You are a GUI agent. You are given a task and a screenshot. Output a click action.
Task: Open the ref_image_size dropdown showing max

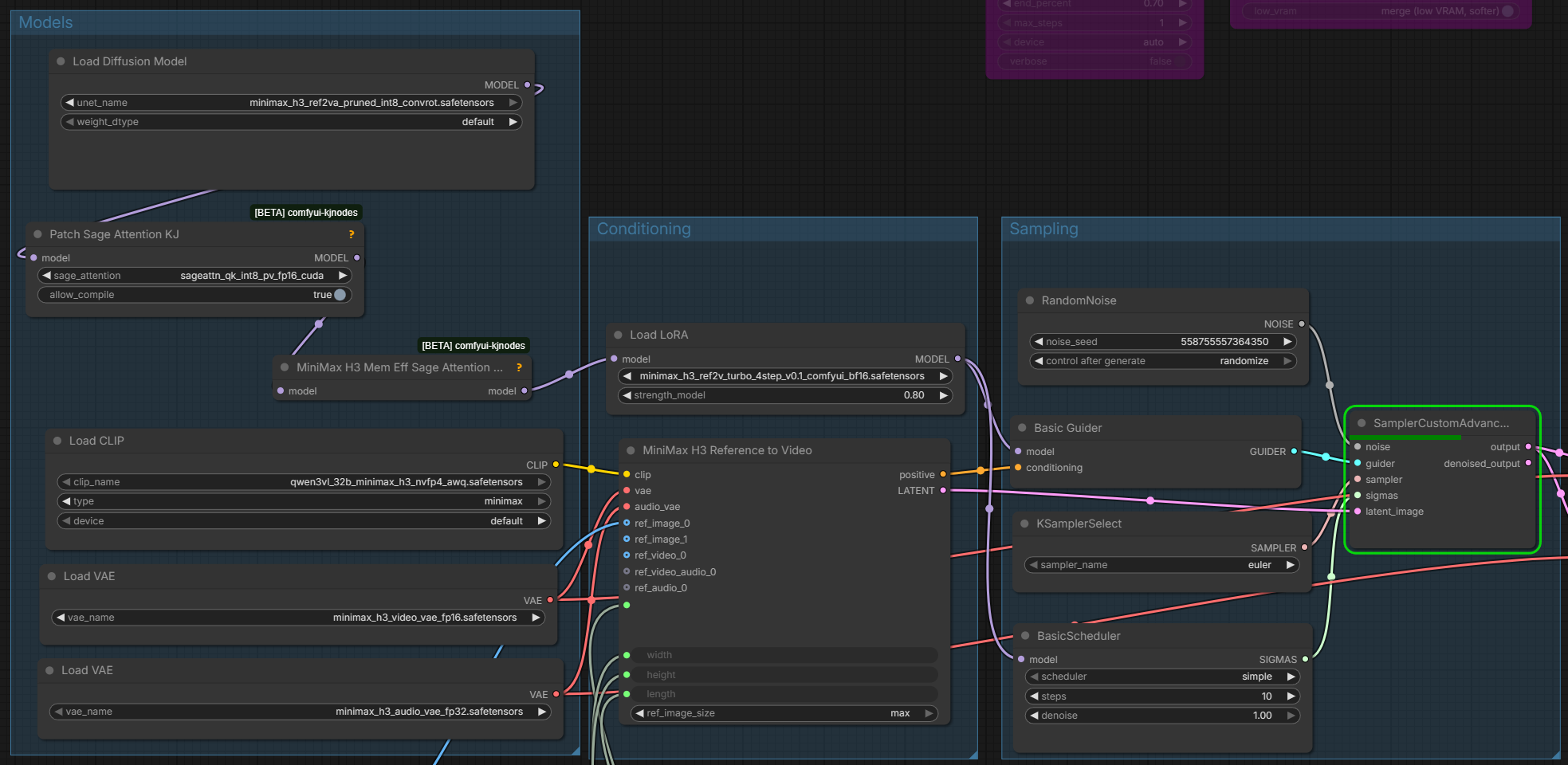(x=784, y=713)
